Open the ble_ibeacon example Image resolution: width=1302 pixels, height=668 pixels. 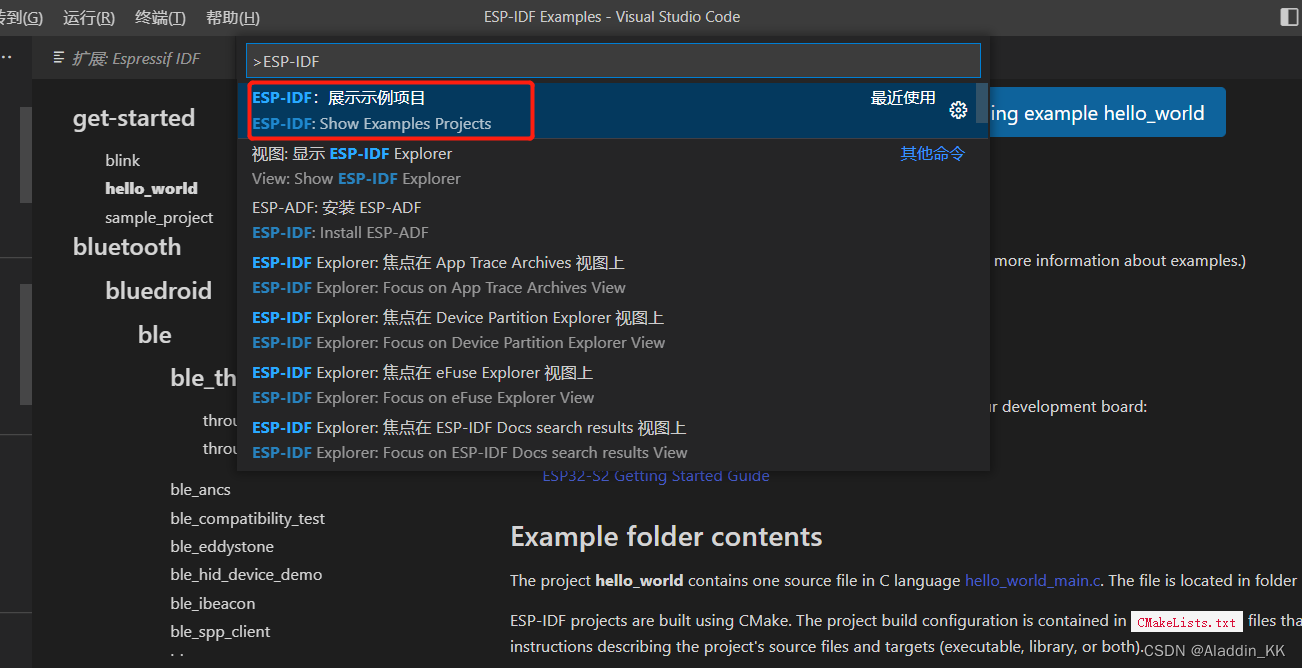[x=213, y=603]
